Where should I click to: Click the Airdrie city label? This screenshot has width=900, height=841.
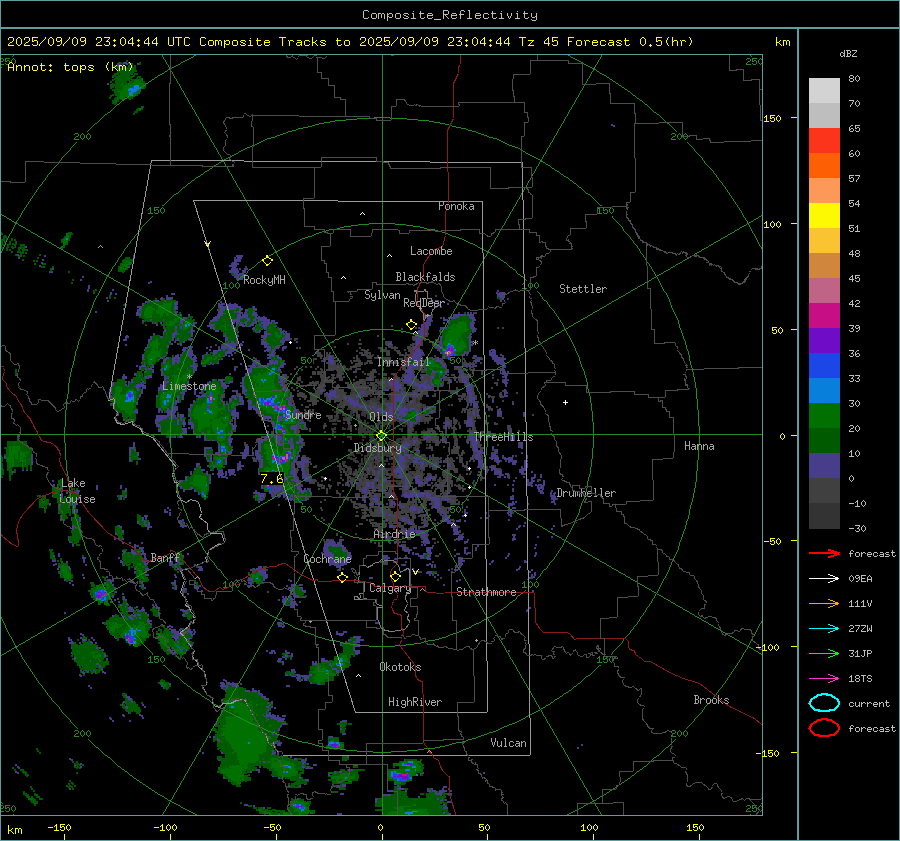tap(394, 534)
